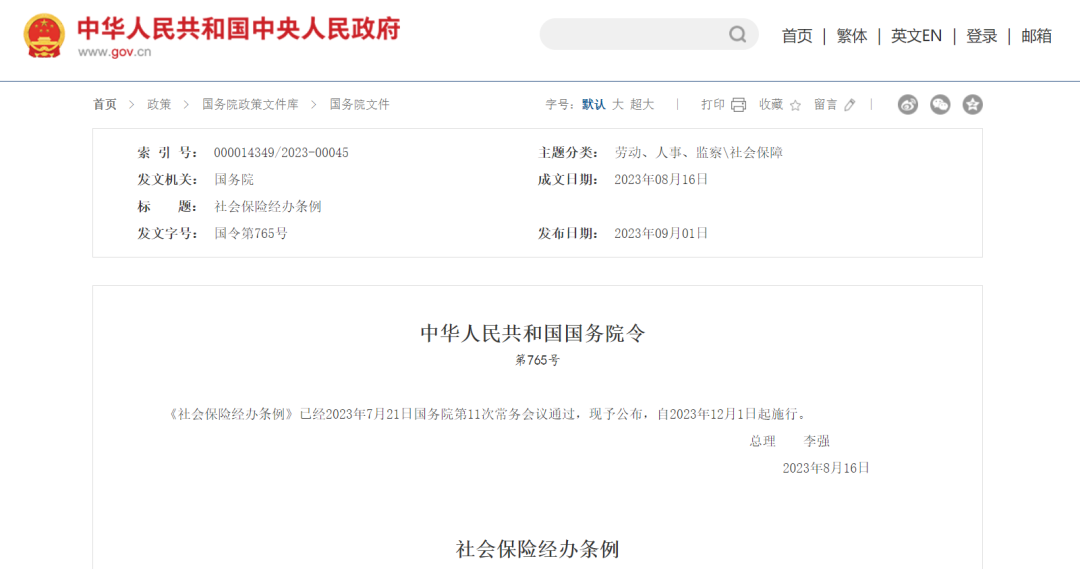
Task: Set font size to 默认
Action: coord(593,104)
